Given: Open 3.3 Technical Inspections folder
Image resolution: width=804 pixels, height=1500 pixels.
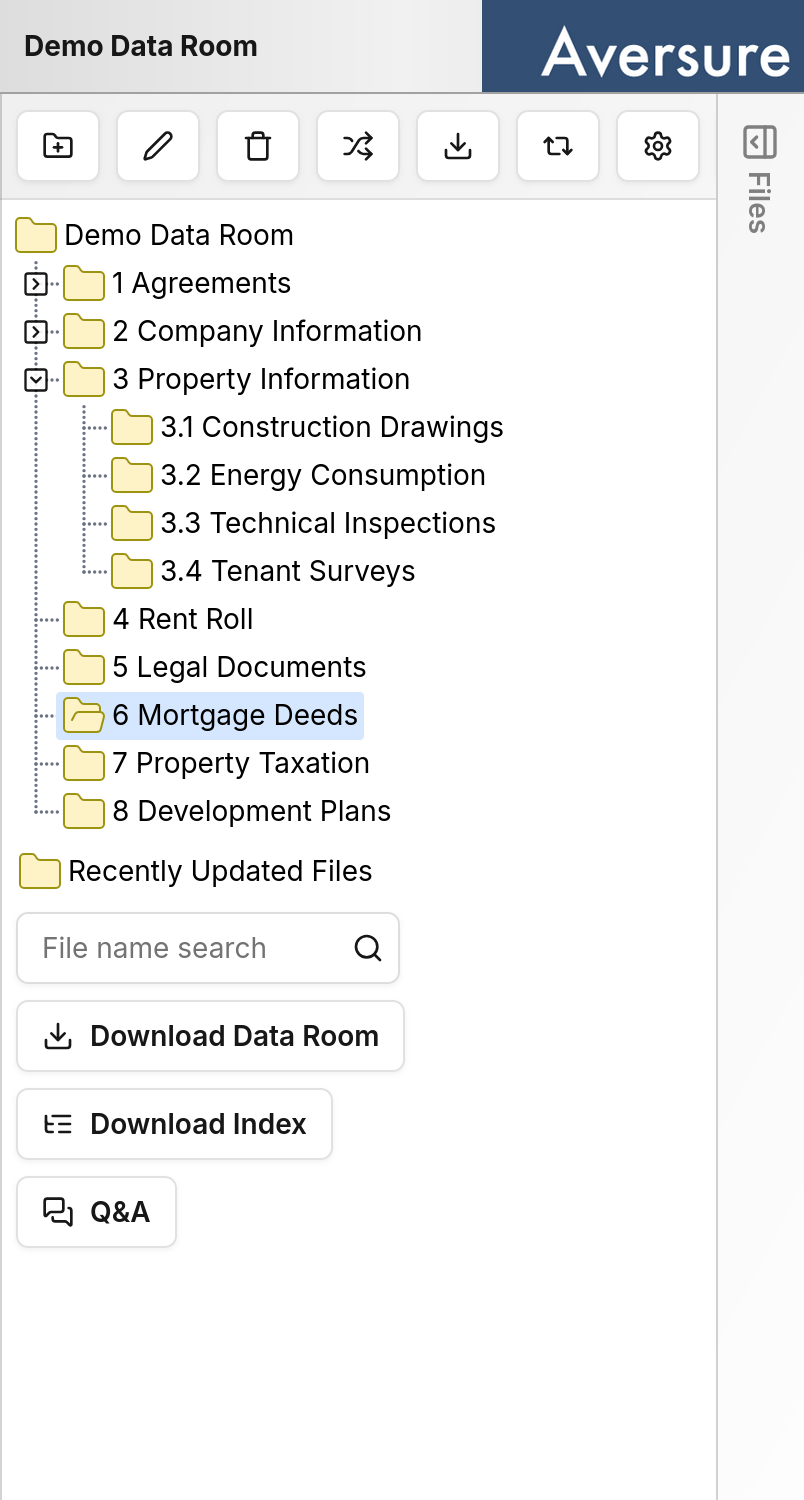Looking at the screenshot, I should (303, 524).
